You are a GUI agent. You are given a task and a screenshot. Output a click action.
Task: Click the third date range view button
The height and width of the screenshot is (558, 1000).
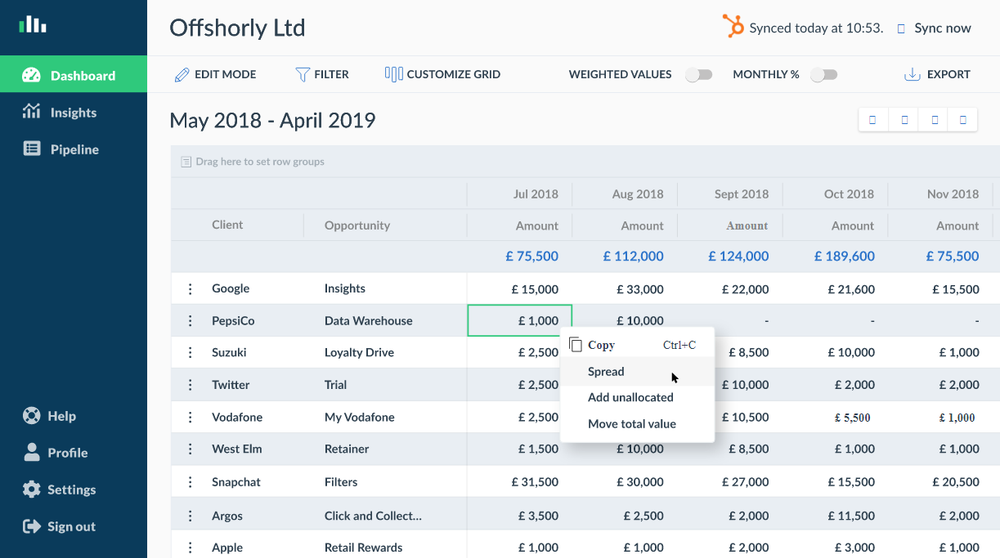pos(935,120)
